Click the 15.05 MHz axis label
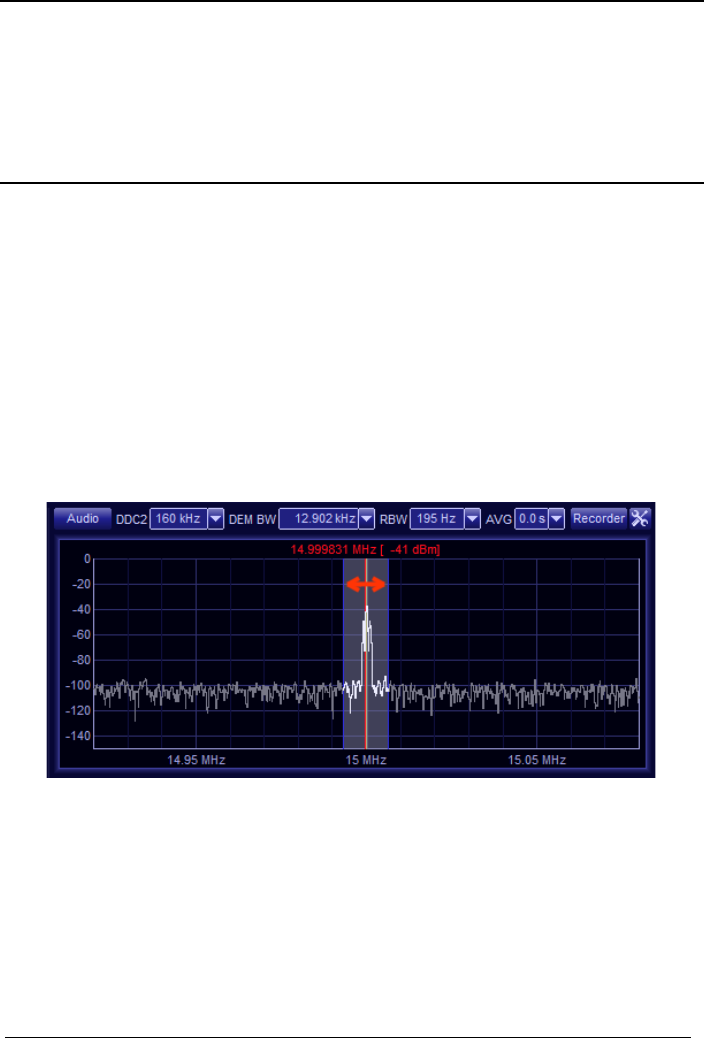This screenshot has height=1038, width=704. (x=536, y=760)
